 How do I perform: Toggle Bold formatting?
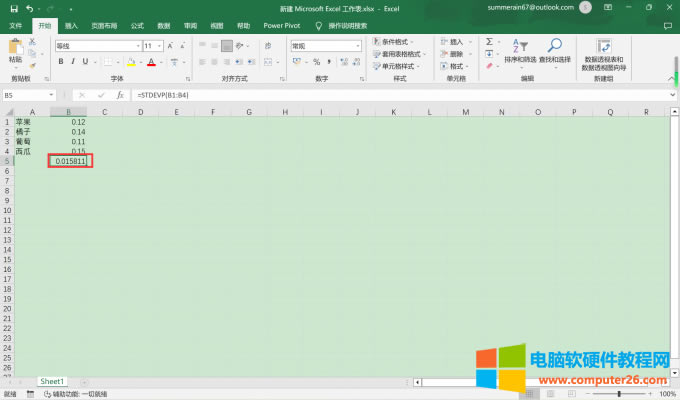(60, 61)
